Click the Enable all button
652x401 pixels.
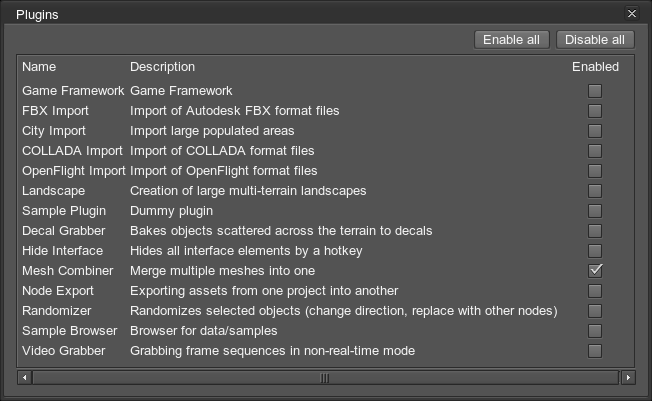(511, 39)
